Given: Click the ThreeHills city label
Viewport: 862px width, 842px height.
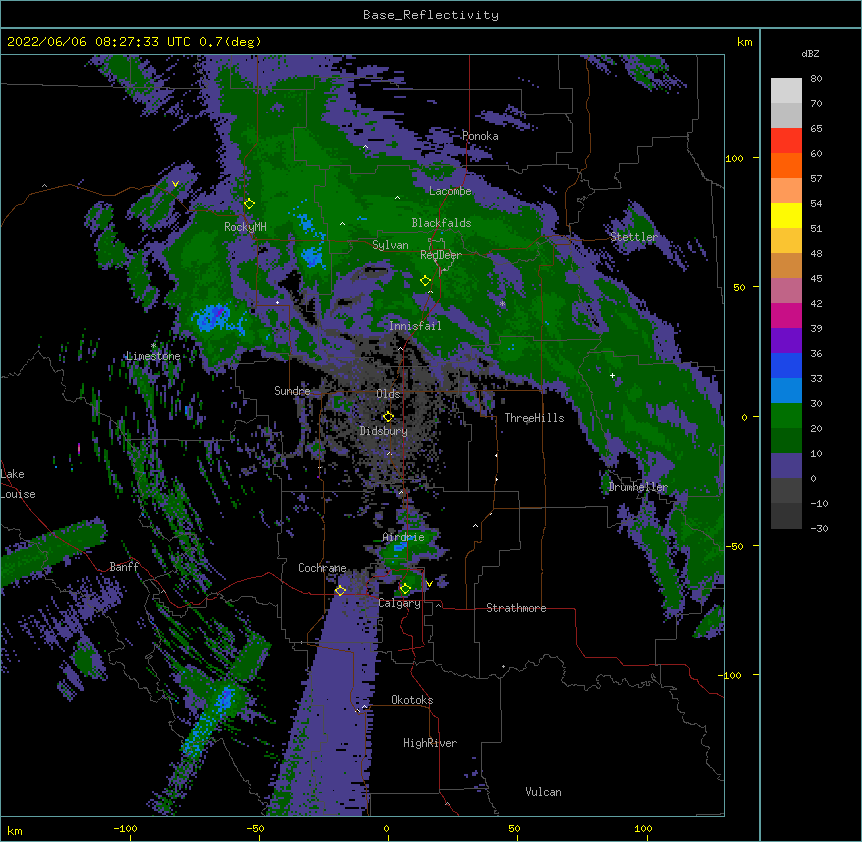Looking at the screenshot, I should pos(534,418).
